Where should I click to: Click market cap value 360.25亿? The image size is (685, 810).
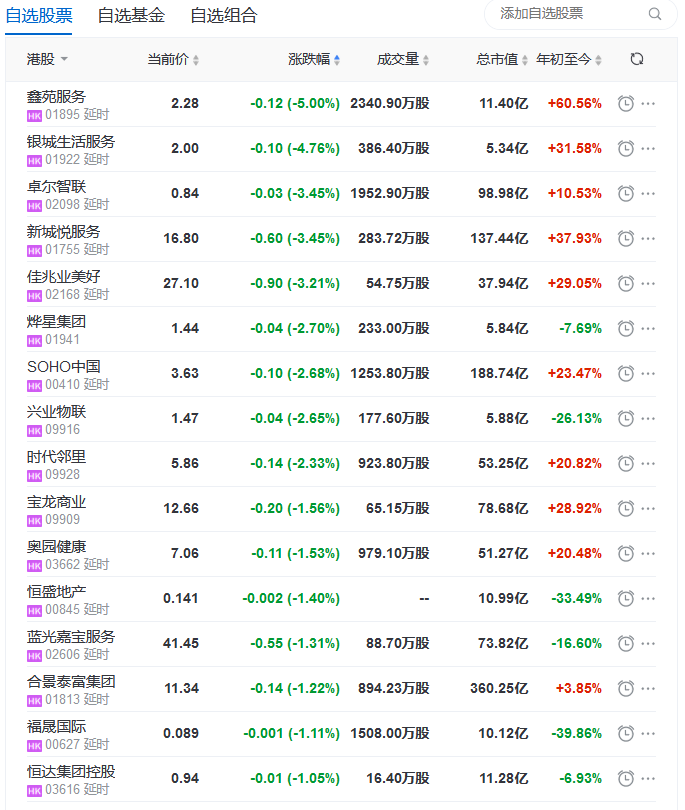click(499, 688)
